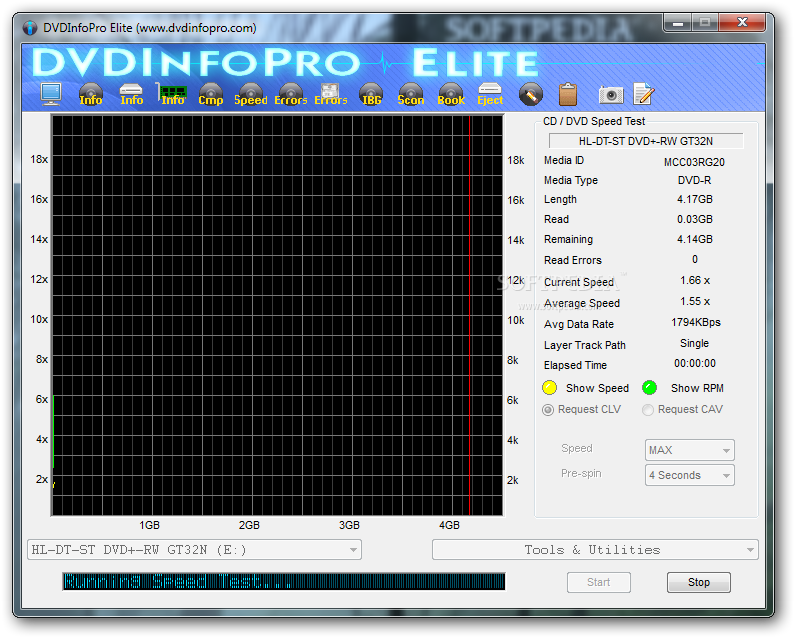Click the Elapsed Time value 00:00:00
This screenshot has width=795, height=638.
(x=695, y=364)
